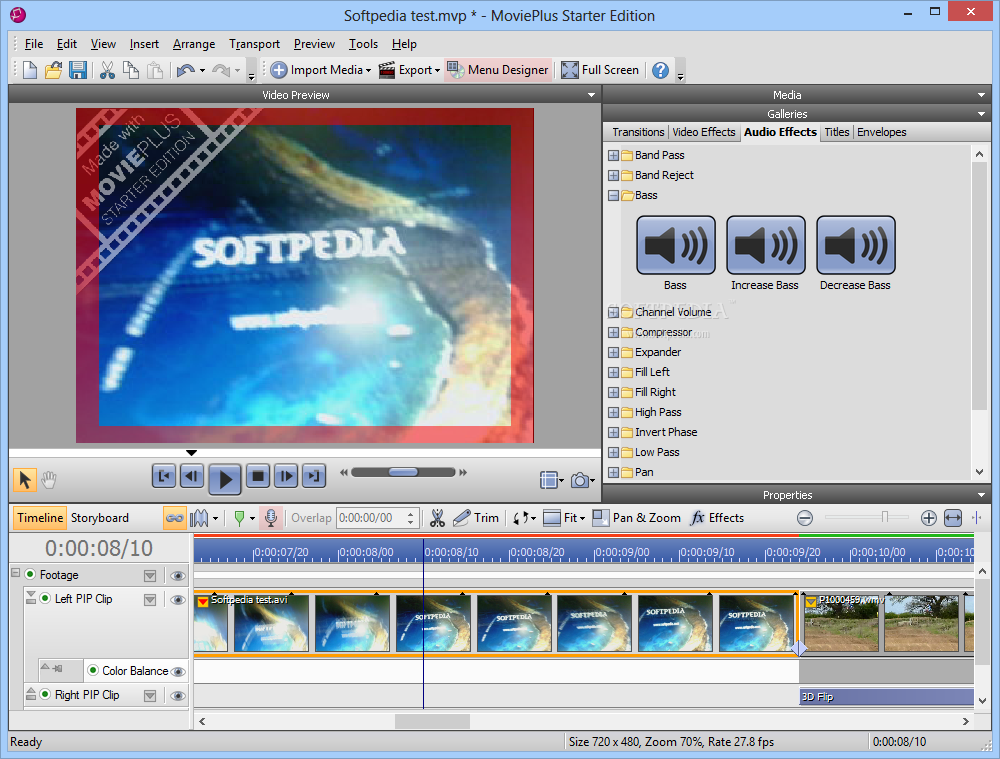Switch to the Video Effects tab
The image size is (1000, 759).
(703, 132)
